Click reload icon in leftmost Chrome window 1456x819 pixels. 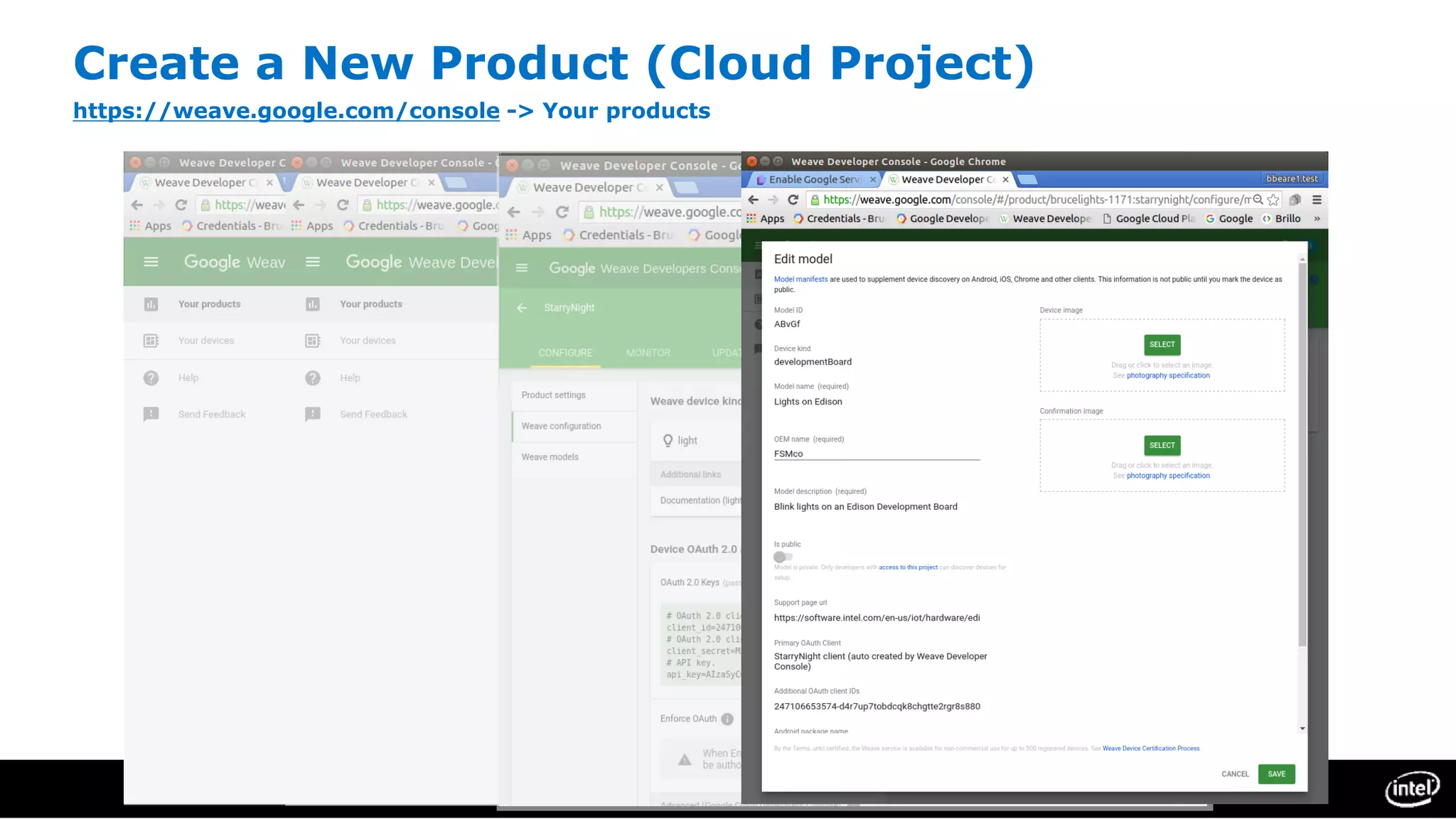181,205
